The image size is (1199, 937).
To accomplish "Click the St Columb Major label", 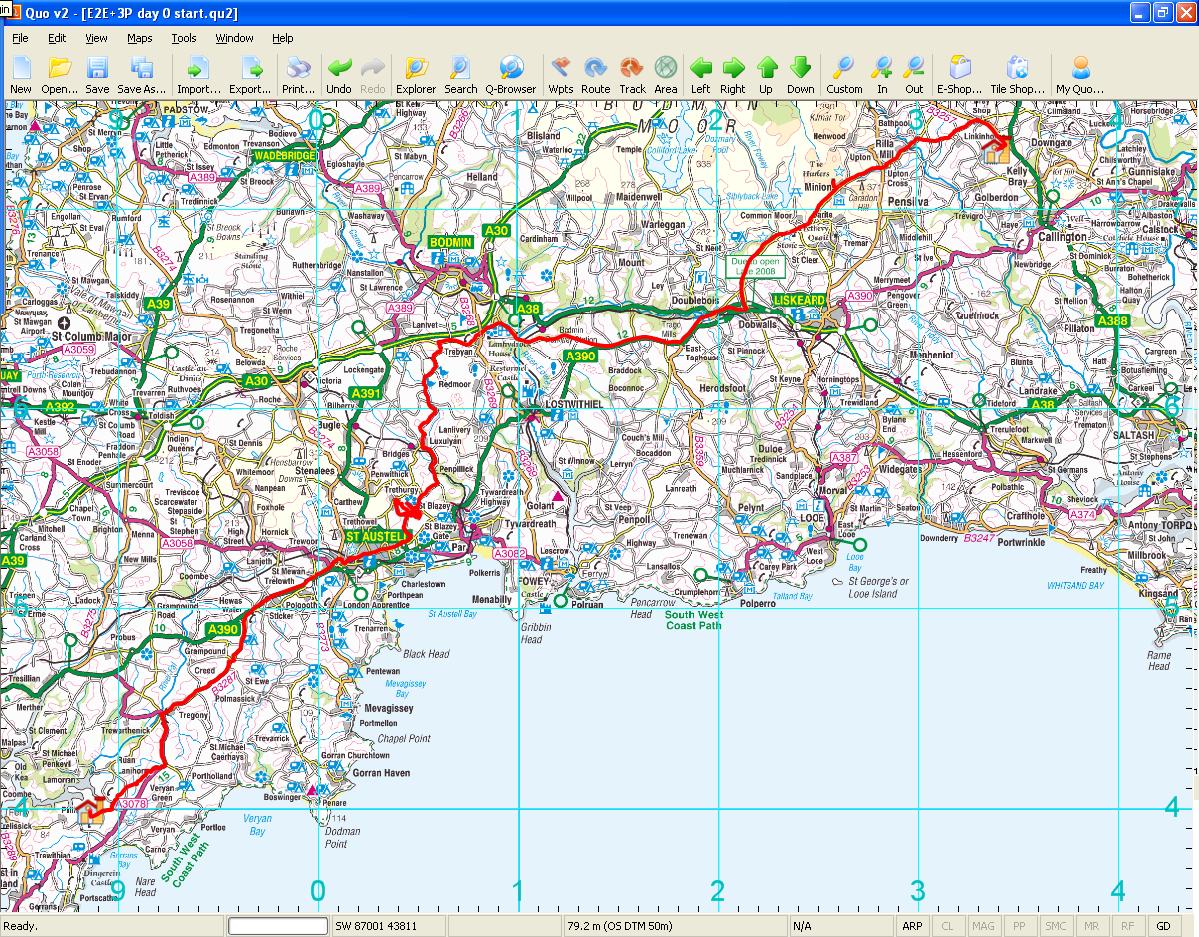I will 91,337.
